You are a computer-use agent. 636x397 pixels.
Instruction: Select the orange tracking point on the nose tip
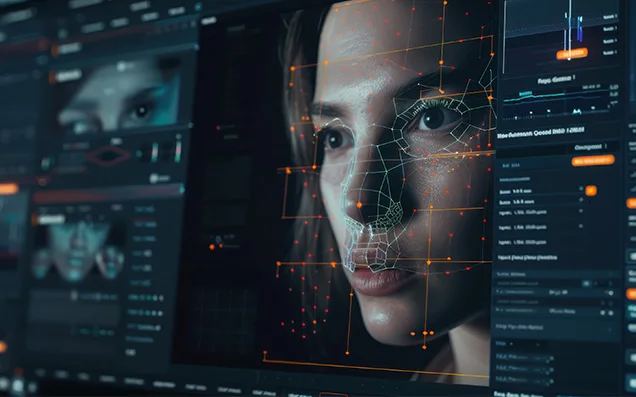tap(359, 205)
